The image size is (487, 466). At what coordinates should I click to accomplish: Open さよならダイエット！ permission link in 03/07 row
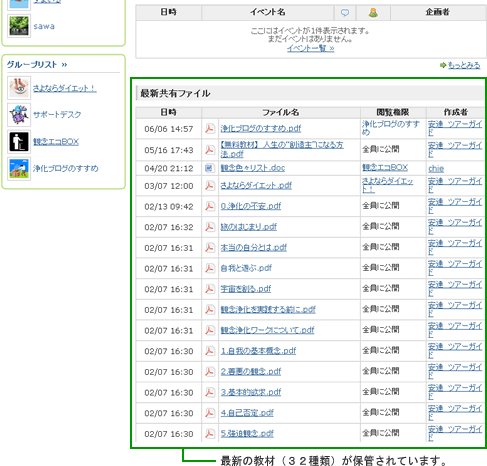tap(388, 185)
